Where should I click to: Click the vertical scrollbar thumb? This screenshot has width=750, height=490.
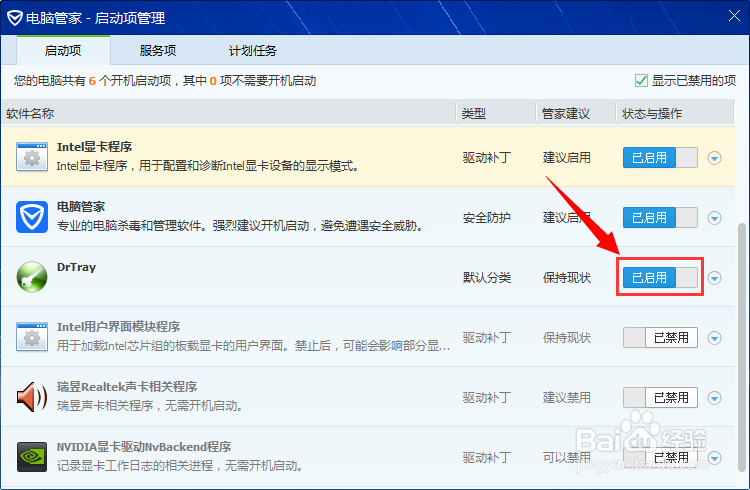[741, 347]
